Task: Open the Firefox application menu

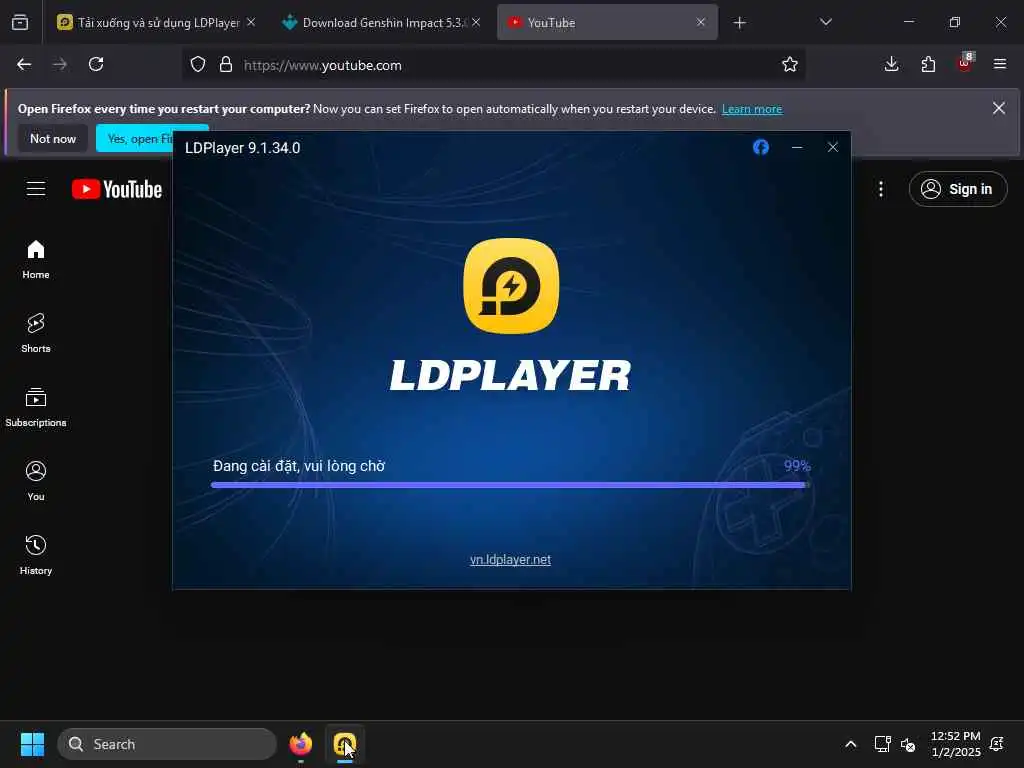Action: [1000, 64]
